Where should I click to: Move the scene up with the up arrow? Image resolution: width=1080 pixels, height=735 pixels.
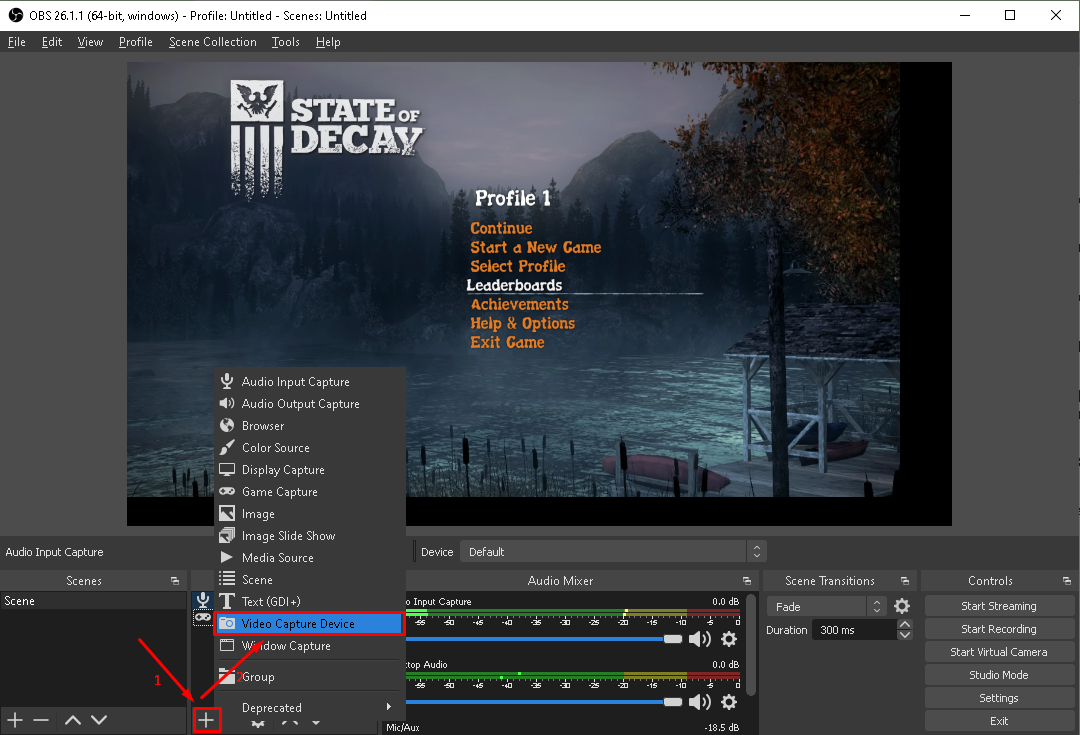tap(73, 720)
